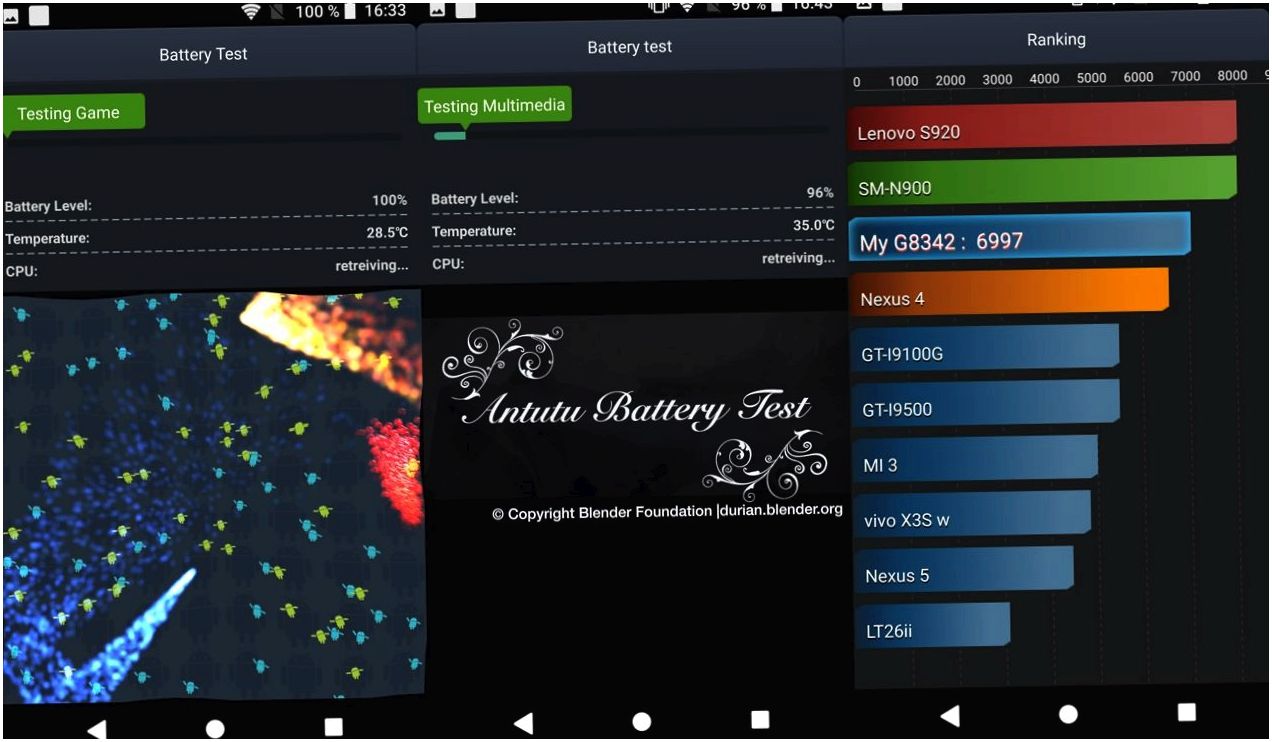Click the 5000 mark on ranking axis
This screenshot has height=742, width=1272.
(1091, 78)
